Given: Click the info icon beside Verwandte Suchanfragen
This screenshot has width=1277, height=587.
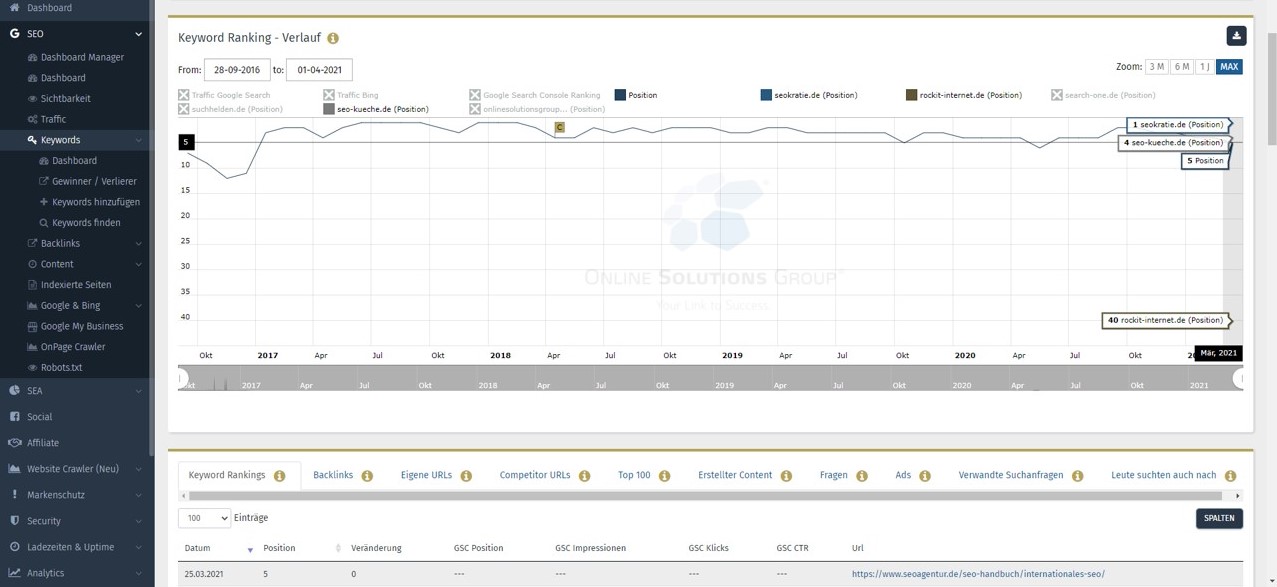Looking at the screenshot, I should (1077, 476).
